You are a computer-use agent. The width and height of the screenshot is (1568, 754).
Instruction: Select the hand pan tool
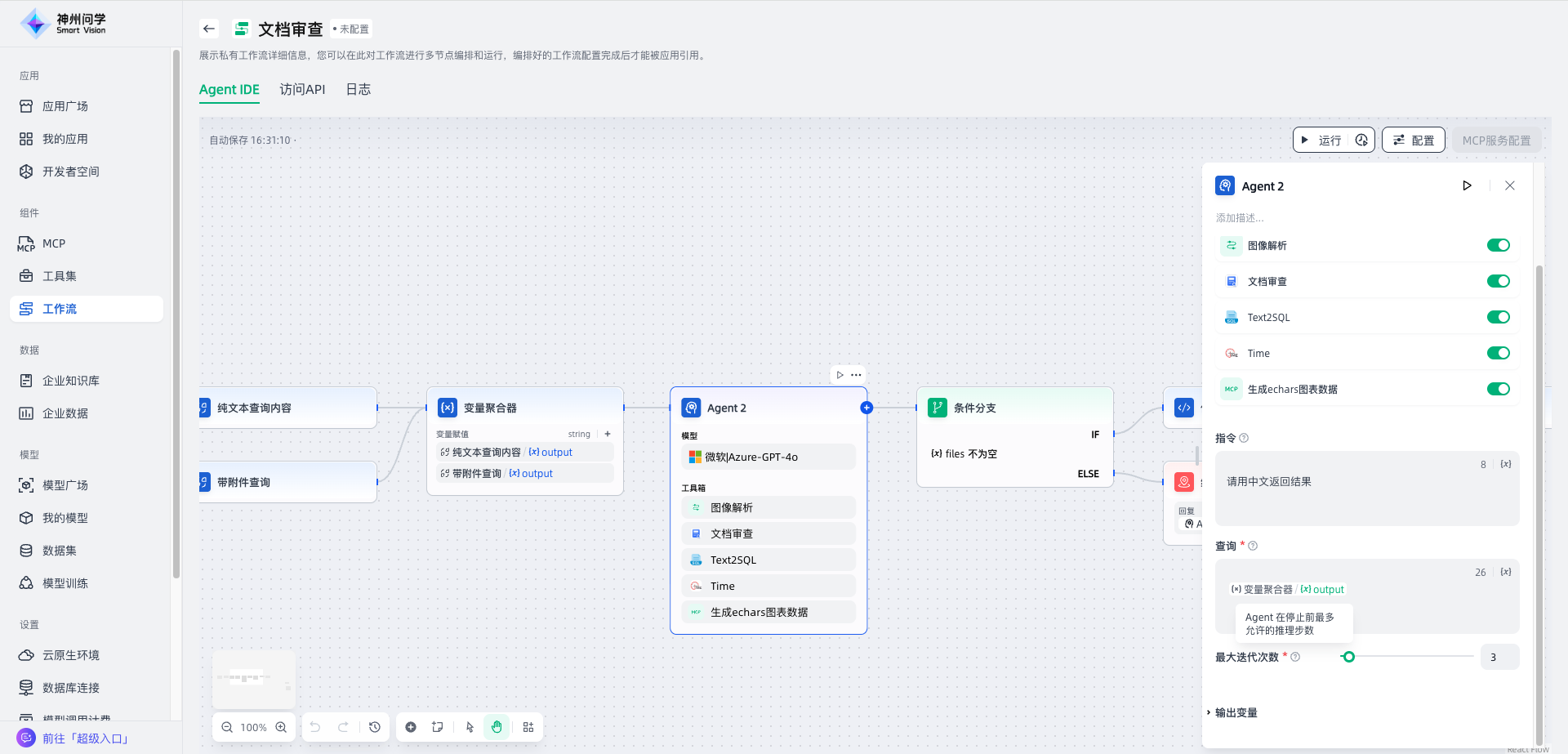pos(497,727)
